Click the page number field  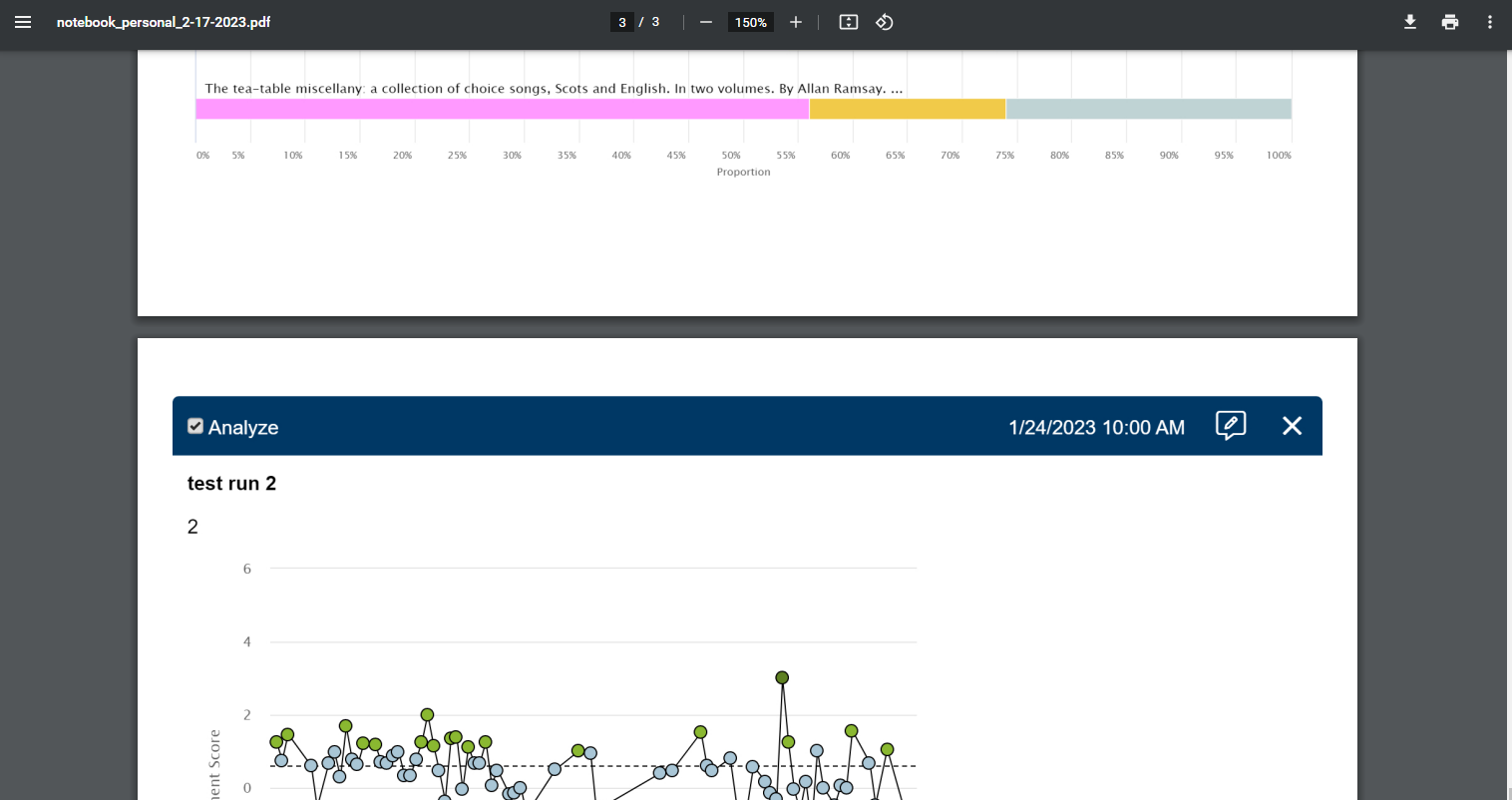coord(622,22)
